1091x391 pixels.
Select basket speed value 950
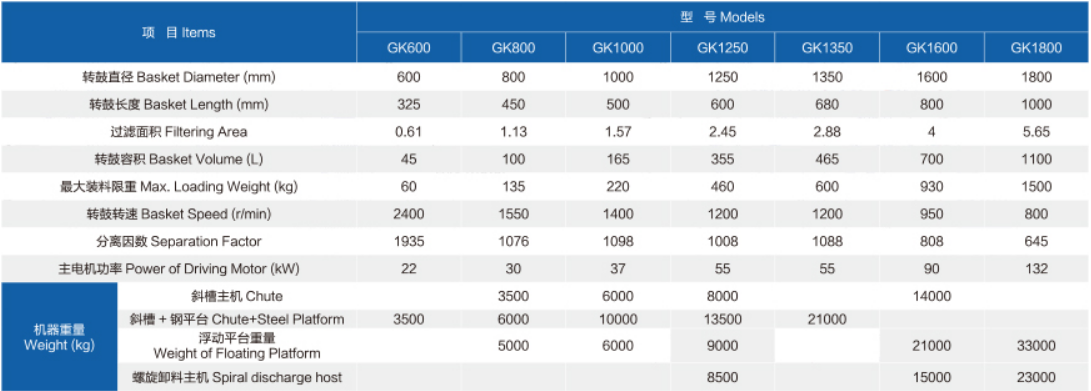[932, 214]
